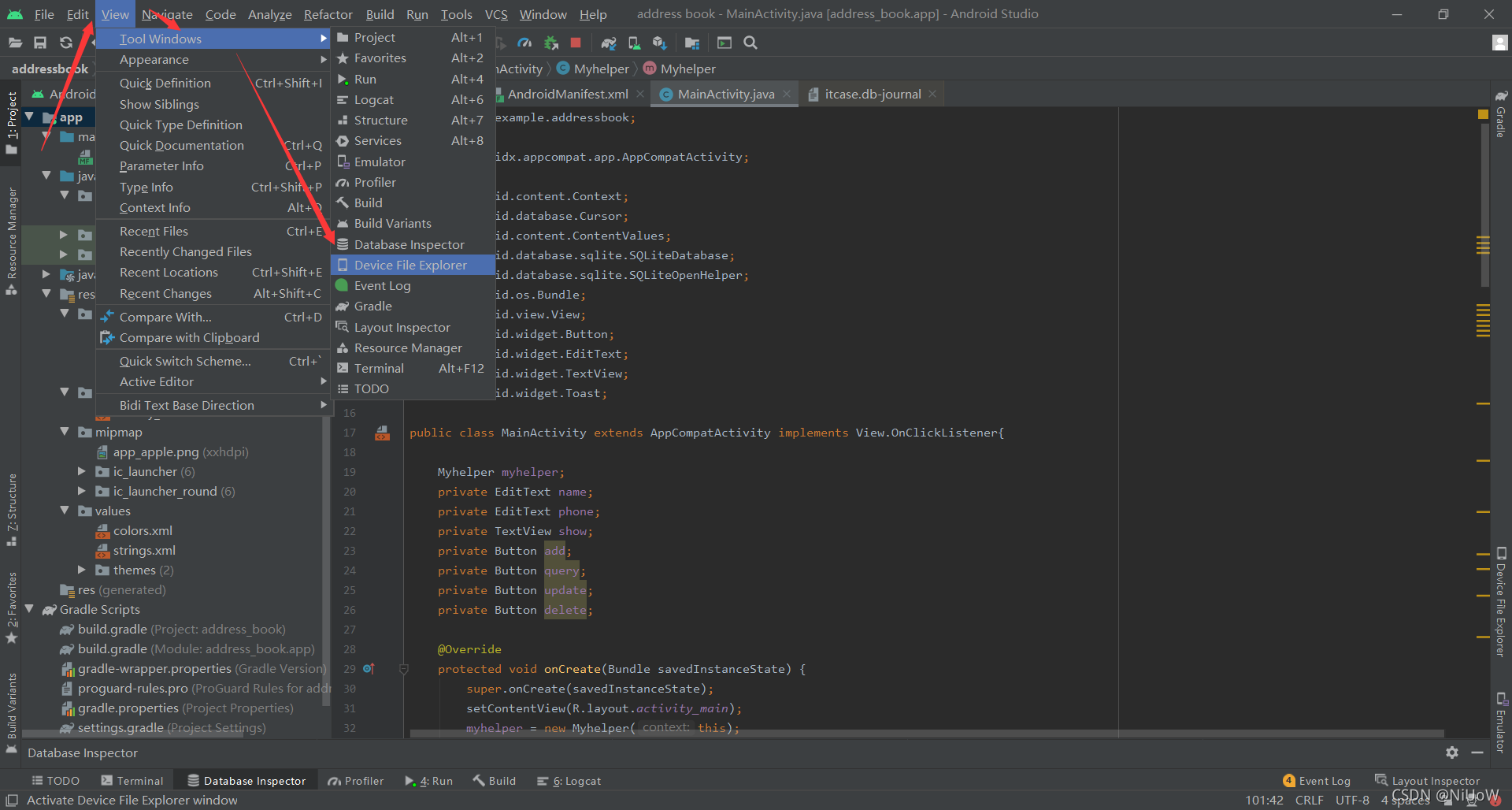Click the Project Structure toolbar icon

[x=692, y=43]
